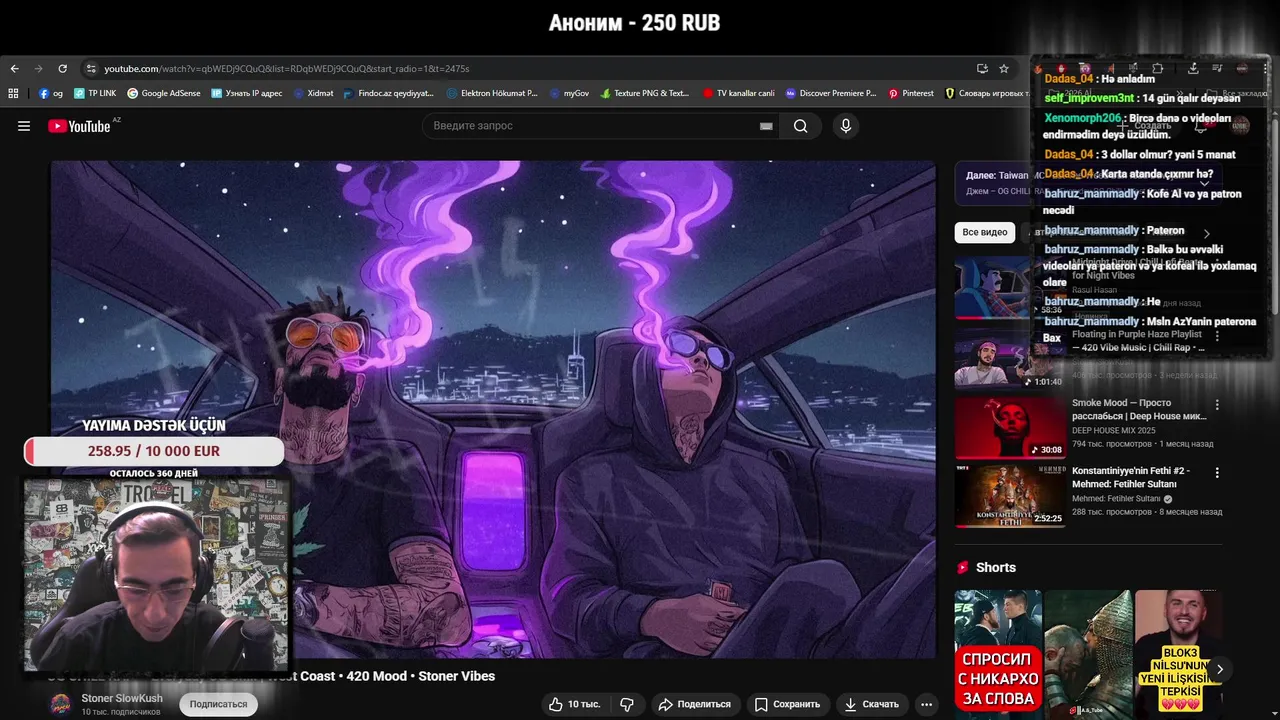Image resolution: width=1280 pixels, height=720 pixels.
Task: Open the apps grid in bookmarks bar
Action: coord(13,93)
